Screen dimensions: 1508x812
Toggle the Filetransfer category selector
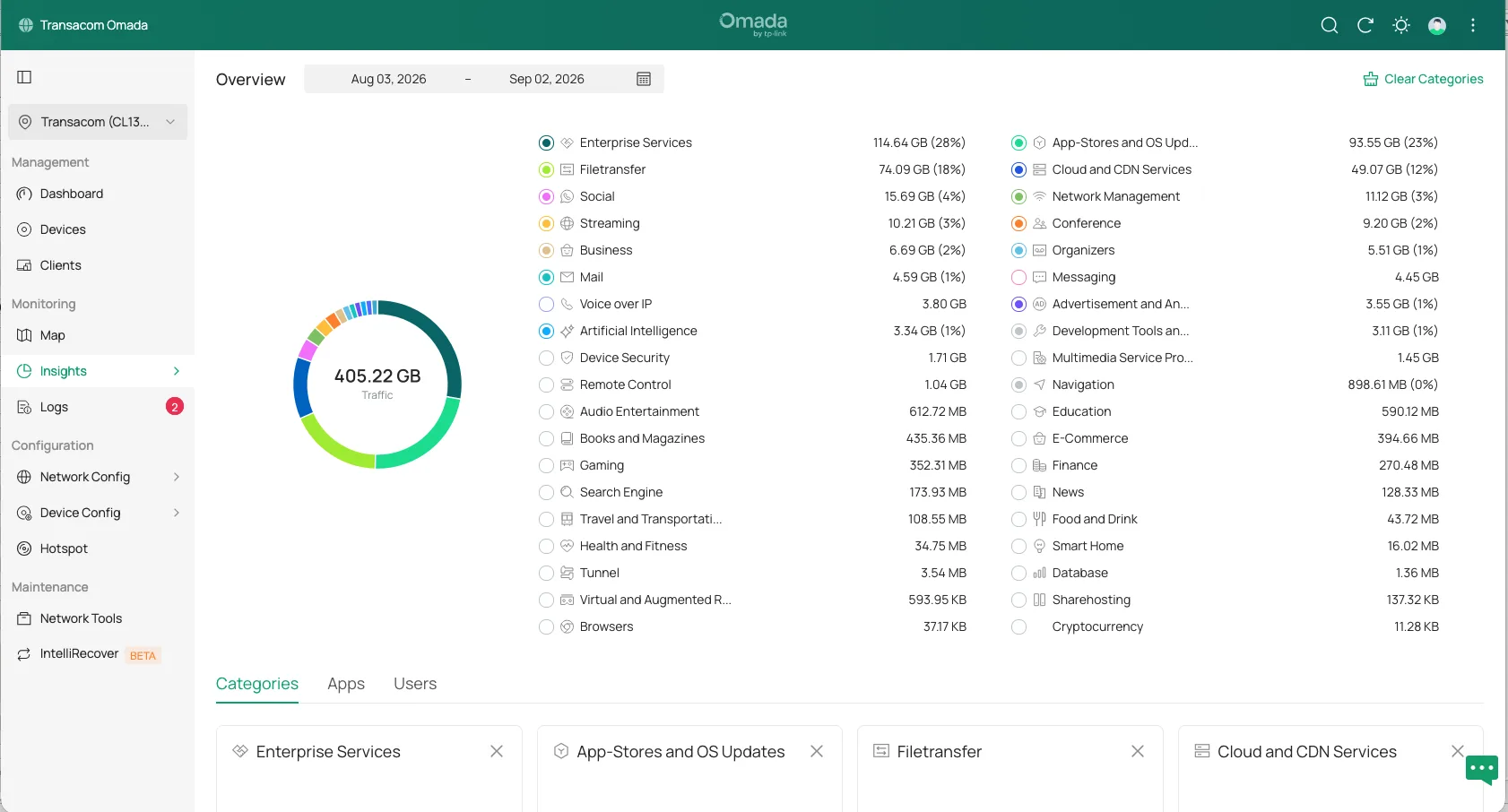[x=546, y=169]
